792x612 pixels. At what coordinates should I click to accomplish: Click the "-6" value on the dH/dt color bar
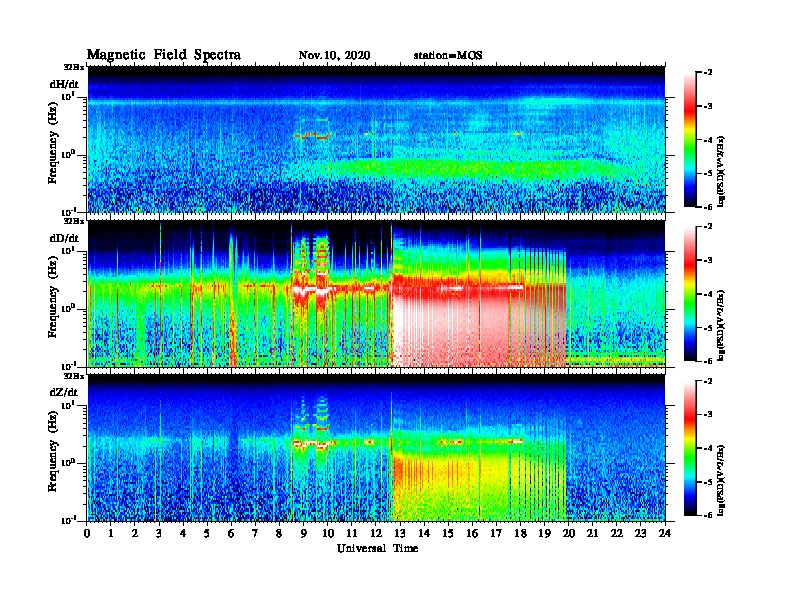click(708, 207)
